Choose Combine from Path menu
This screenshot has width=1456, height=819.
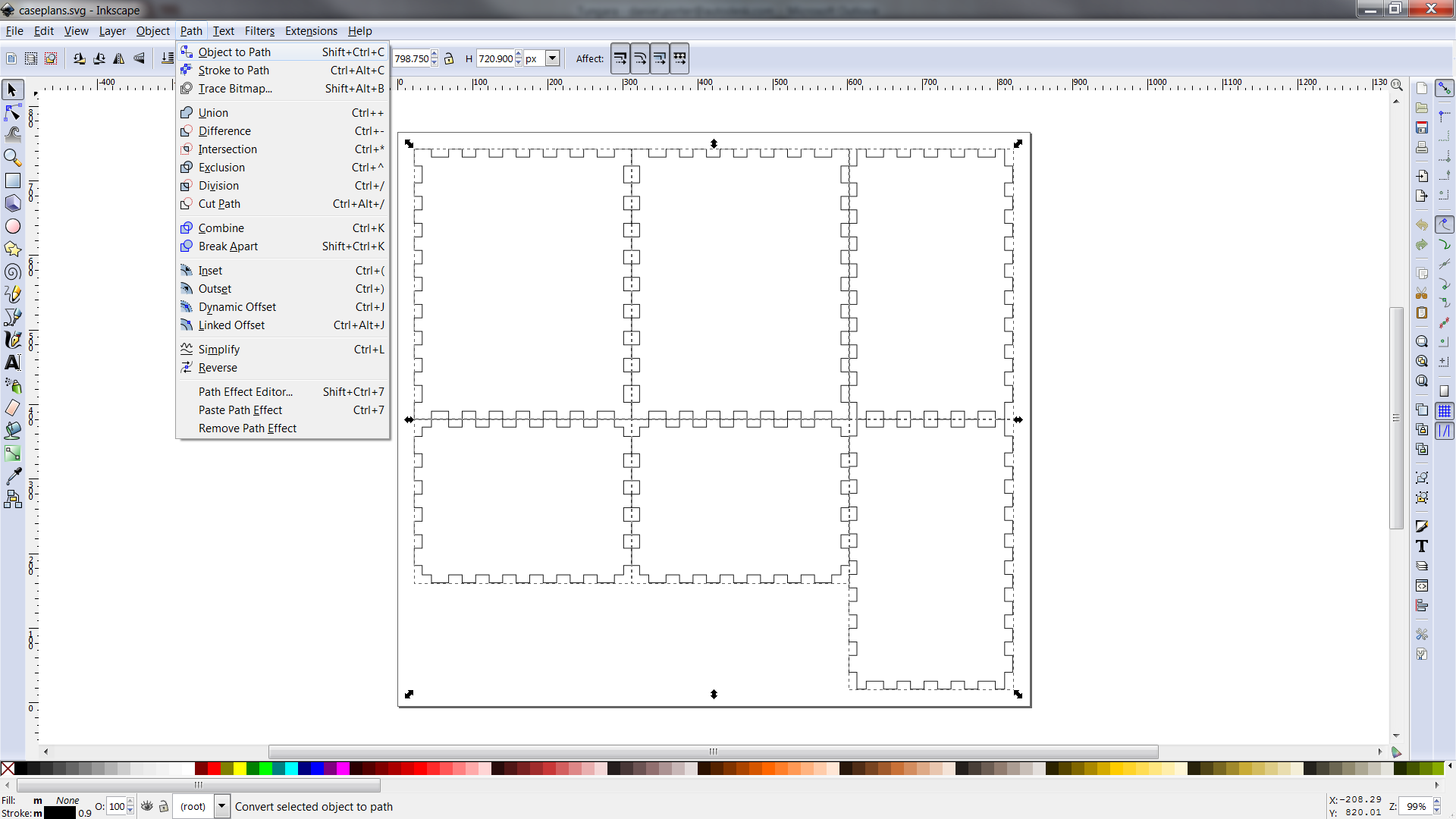[x=283, y=228]
